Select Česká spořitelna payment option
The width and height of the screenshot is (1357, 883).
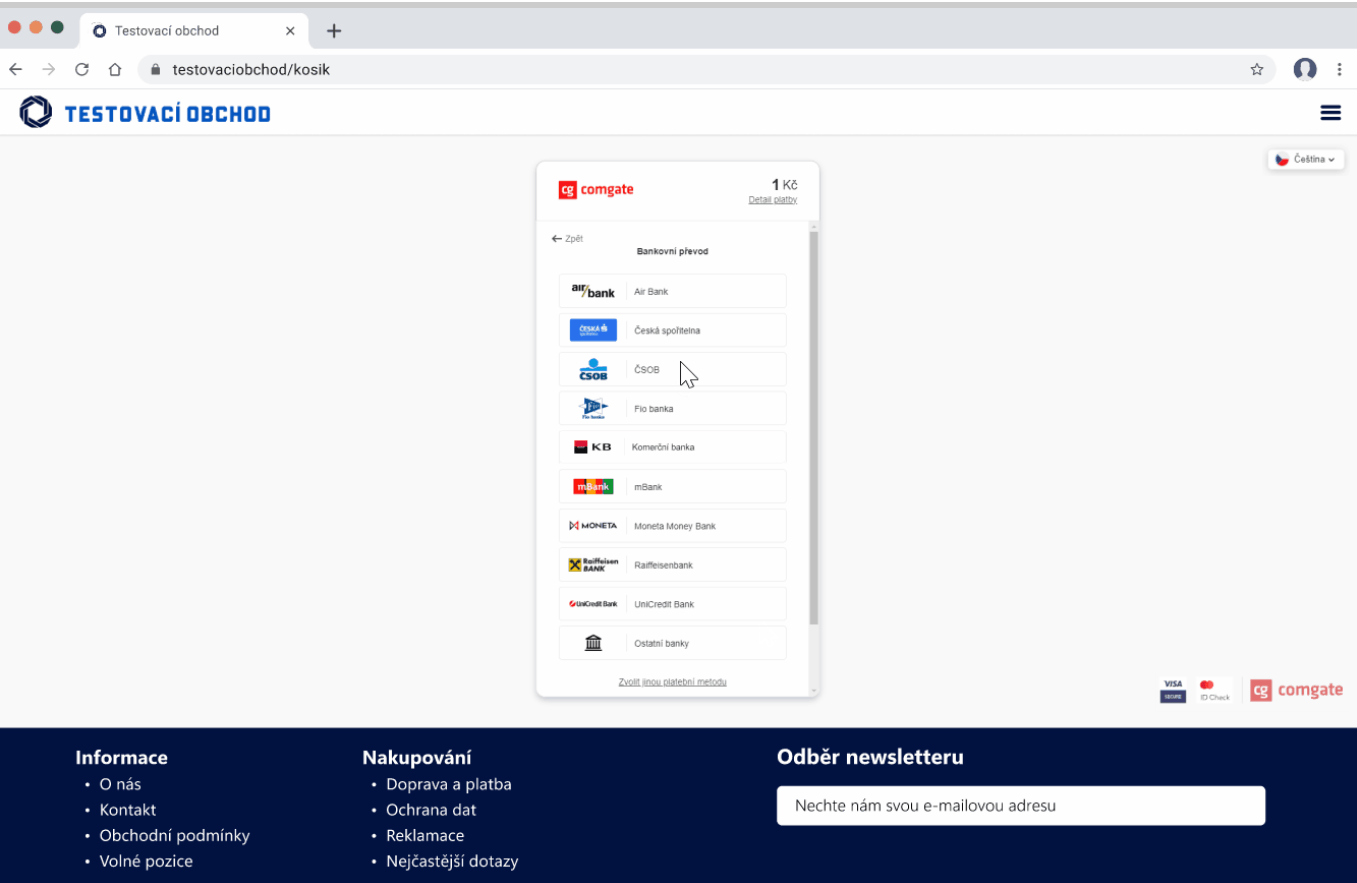672,330
